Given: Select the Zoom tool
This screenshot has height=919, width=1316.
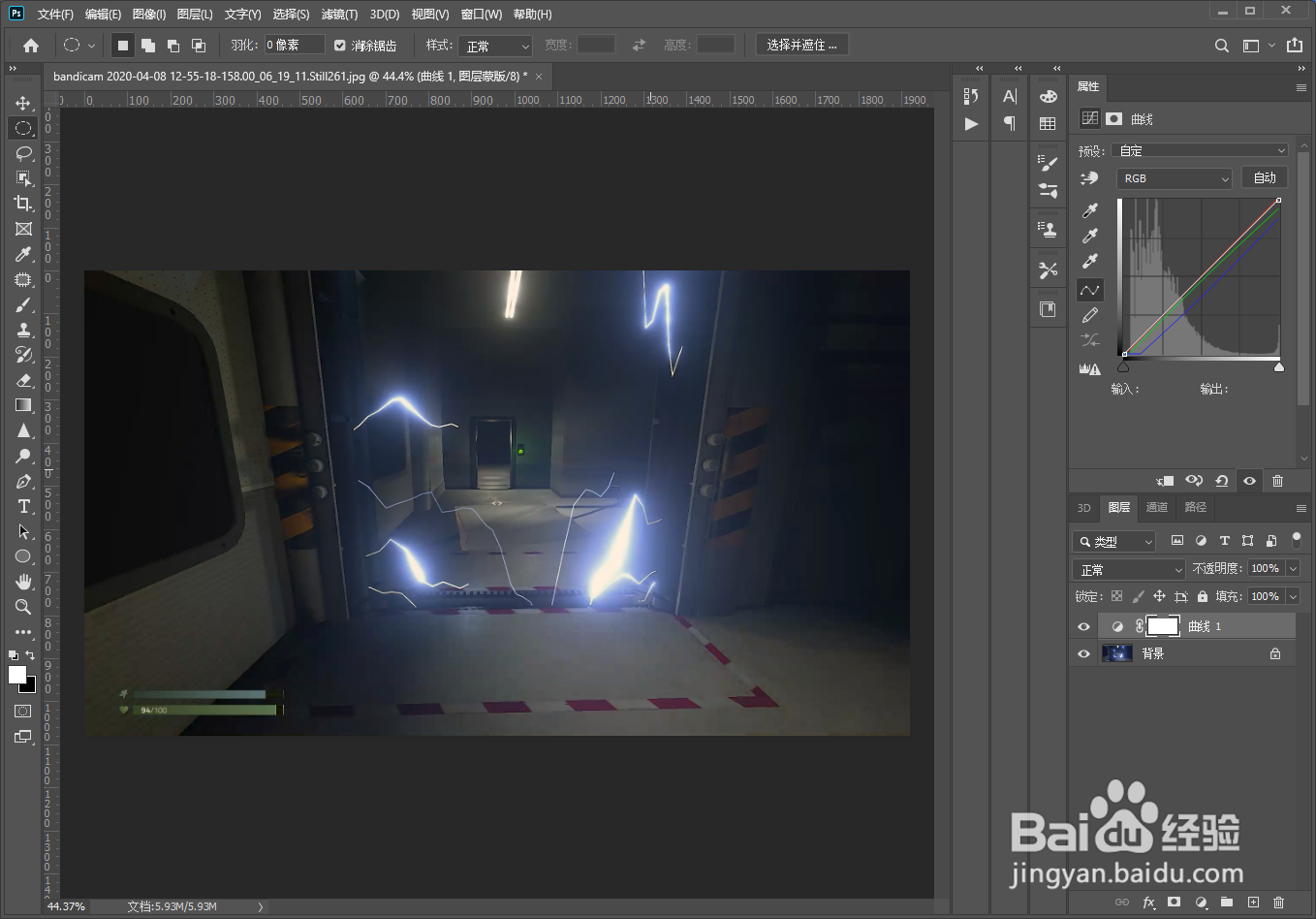Looking at the screenshot, I should [23, 607].
